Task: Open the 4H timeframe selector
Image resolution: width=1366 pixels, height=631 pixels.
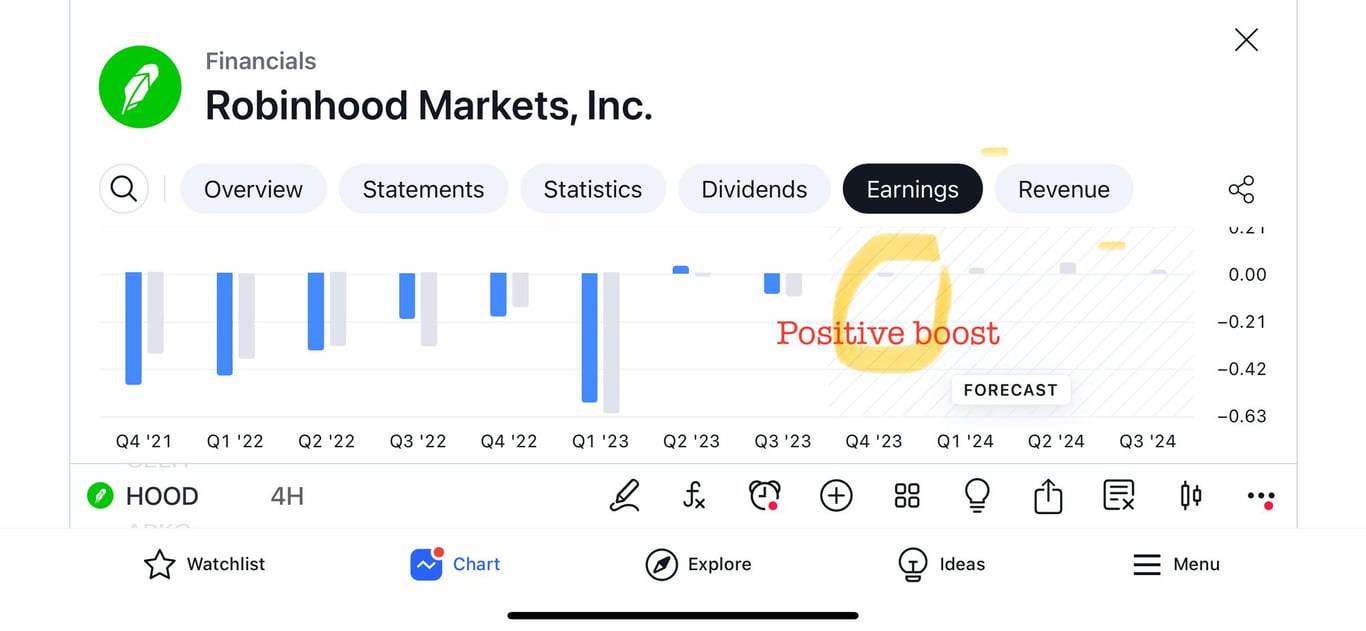Action: (x=287, y=496)
